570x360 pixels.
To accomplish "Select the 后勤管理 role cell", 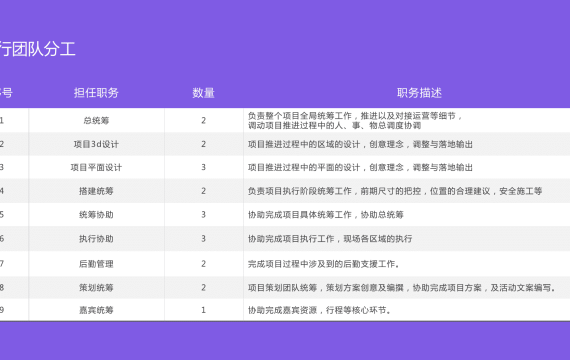I will click(96, 264).
